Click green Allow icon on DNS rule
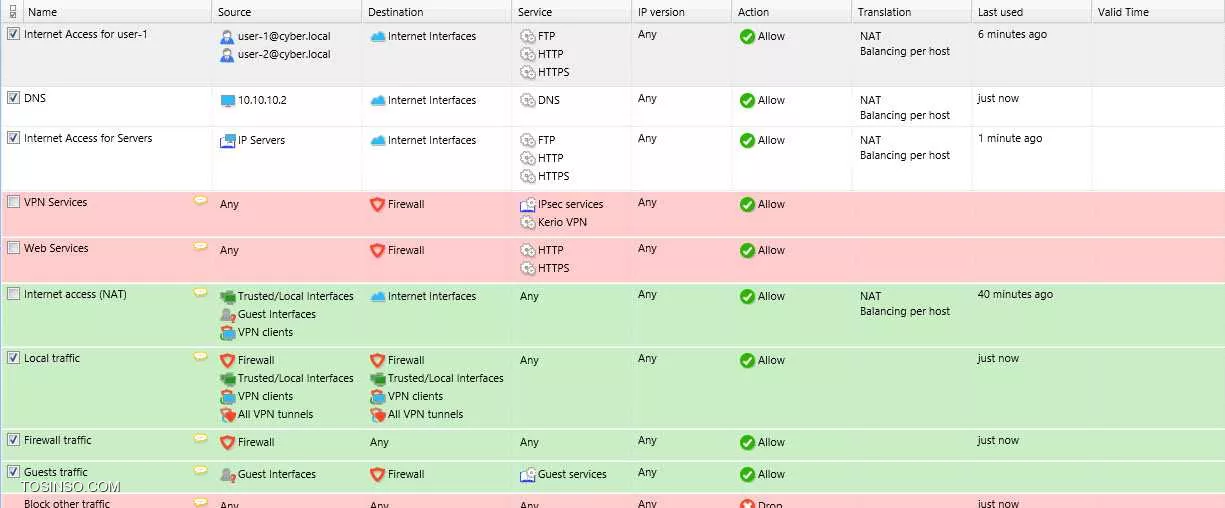The height and width of the screenshot is (508, 1225). (x=747, y=100)
